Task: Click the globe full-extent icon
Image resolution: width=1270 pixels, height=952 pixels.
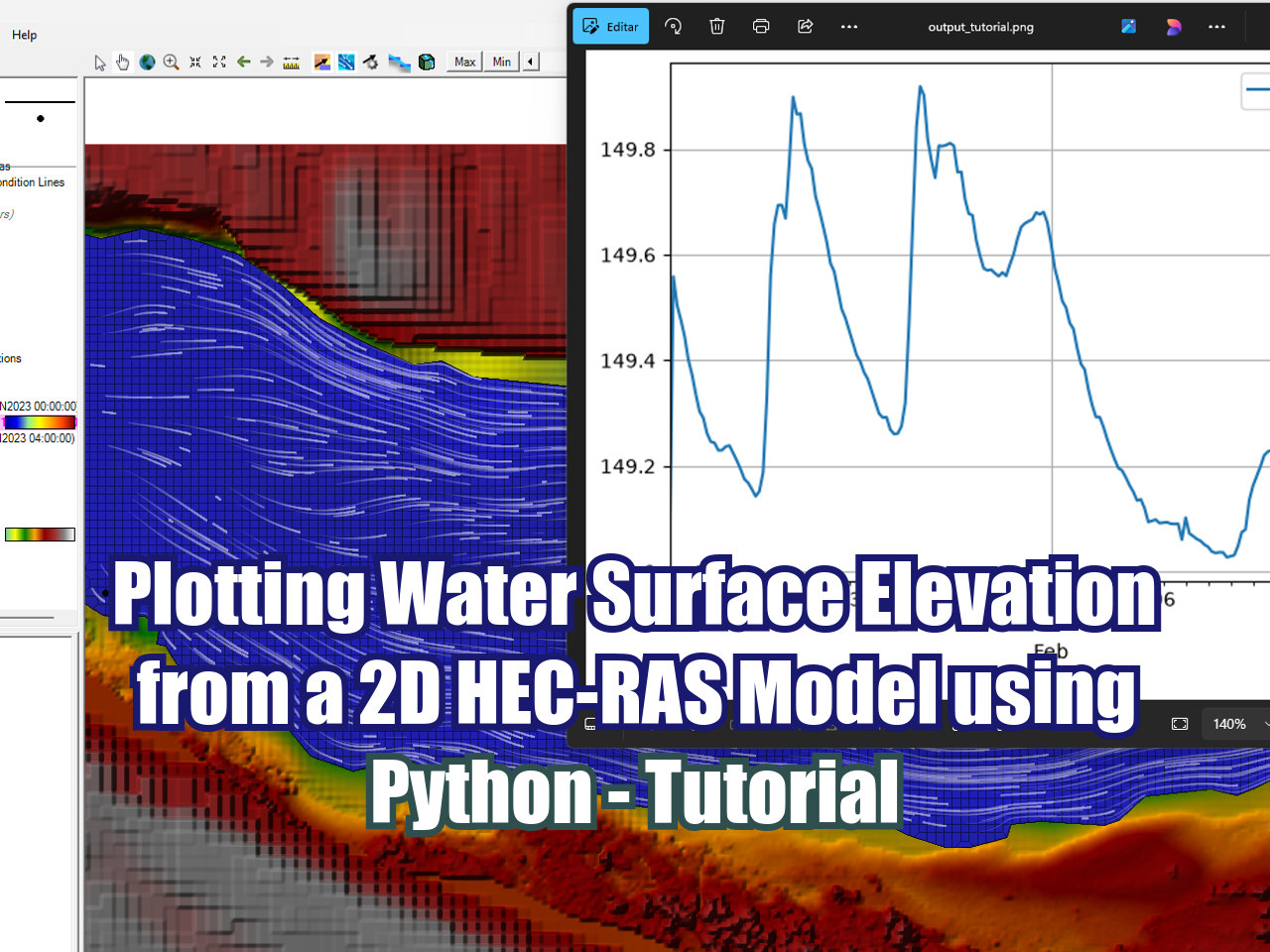Action: tap(147, 62)
